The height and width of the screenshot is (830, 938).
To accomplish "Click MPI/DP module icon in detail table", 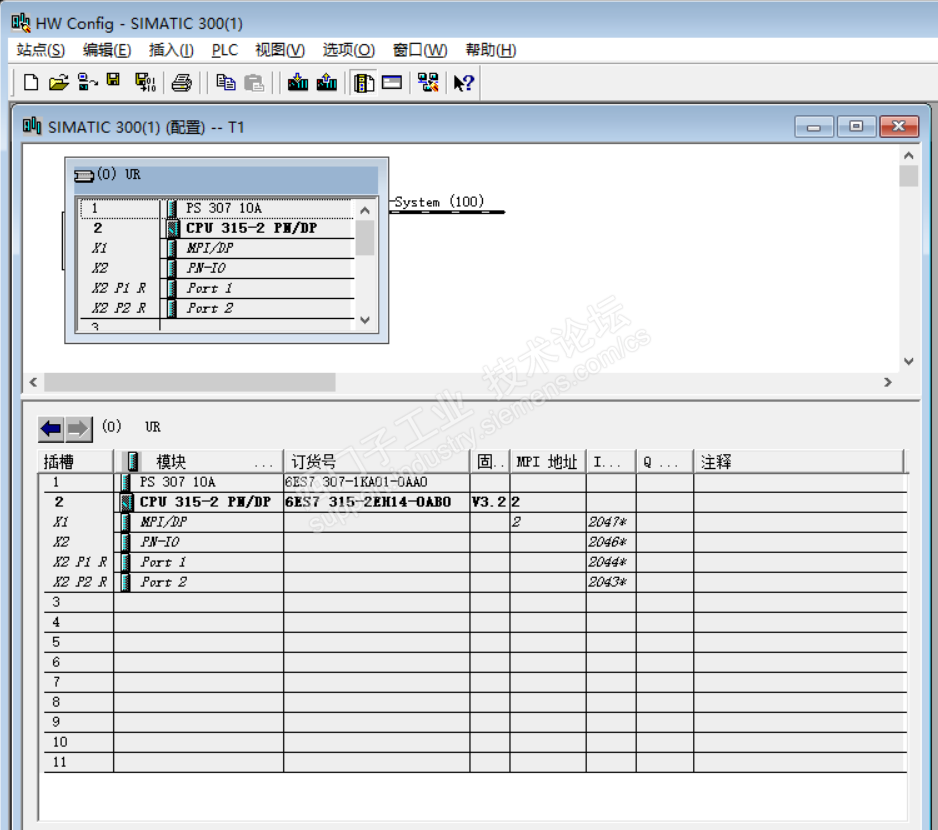I will point(126,522).
